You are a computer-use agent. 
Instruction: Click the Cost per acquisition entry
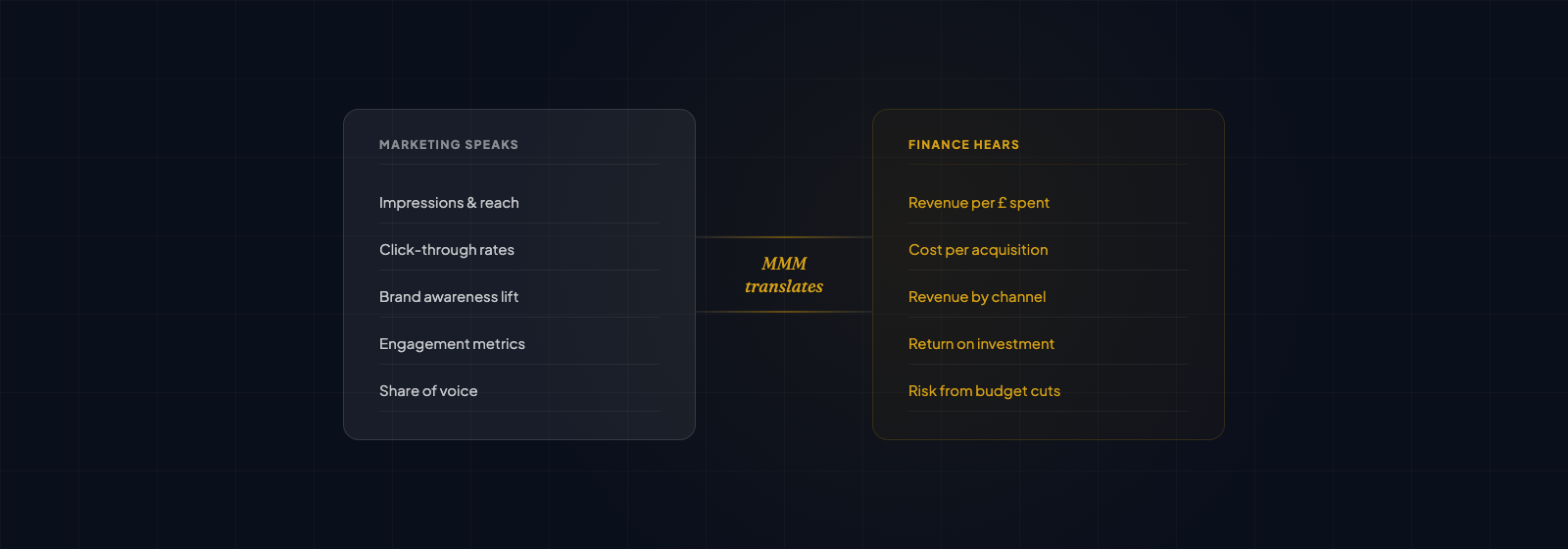(x=978, y=250)
